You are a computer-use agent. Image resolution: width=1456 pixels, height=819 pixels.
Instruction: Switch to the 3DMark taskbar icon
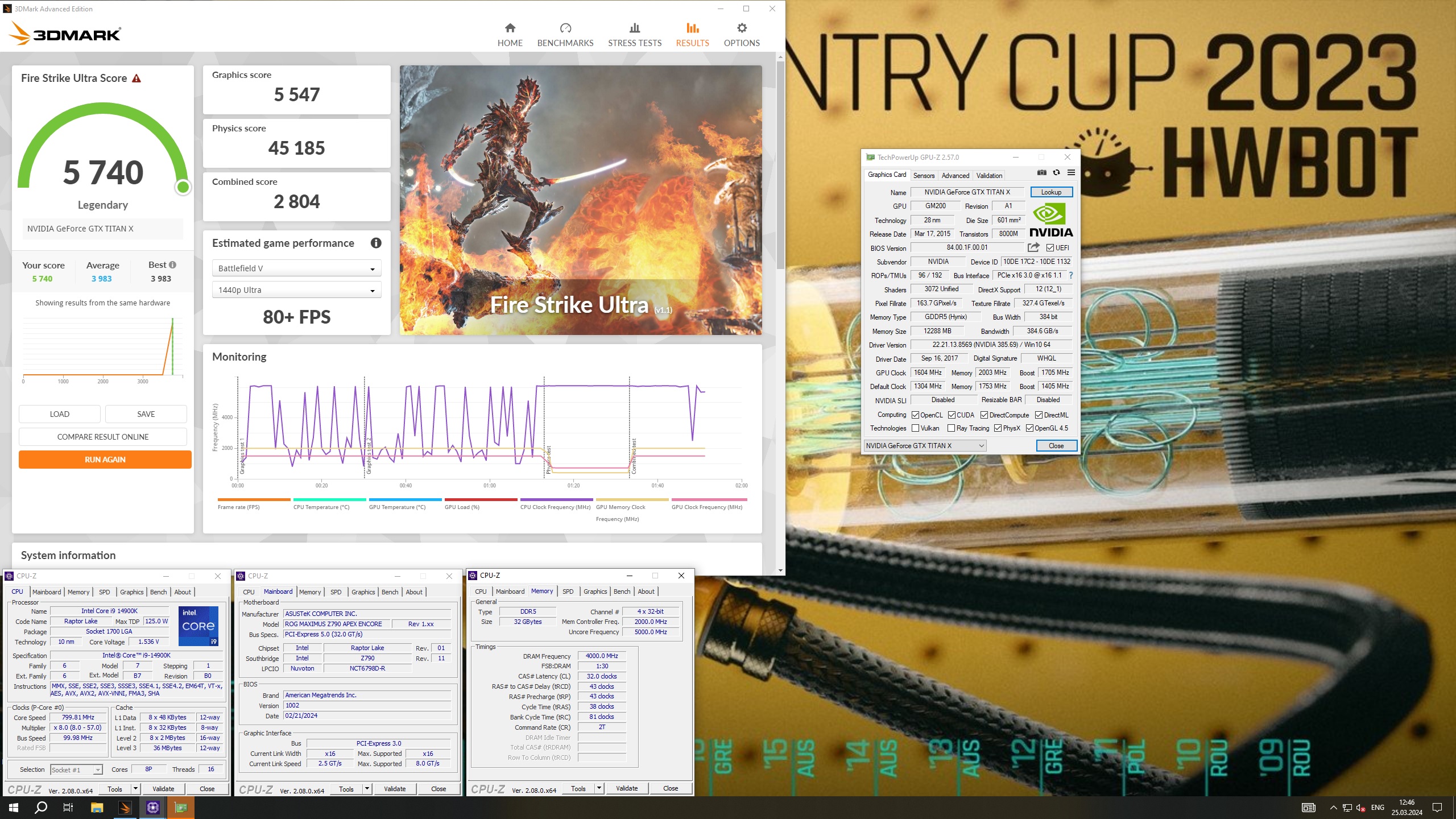pos(125,808)
